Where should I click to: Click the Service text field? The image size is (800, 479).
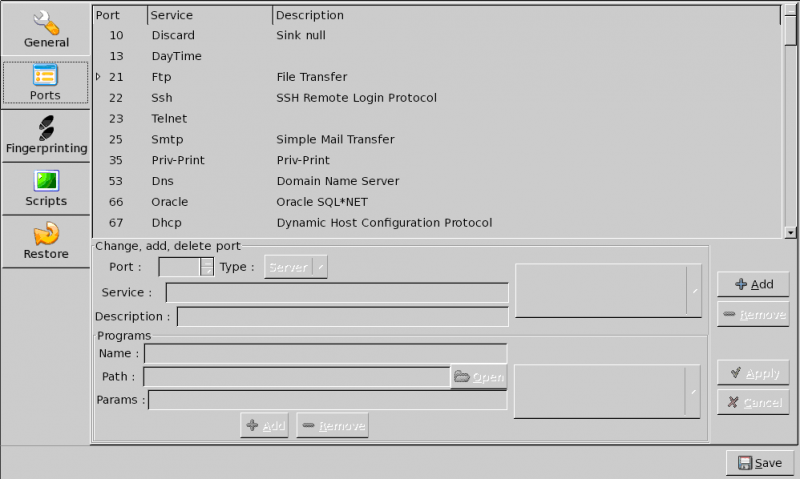[x=337, y=293]
